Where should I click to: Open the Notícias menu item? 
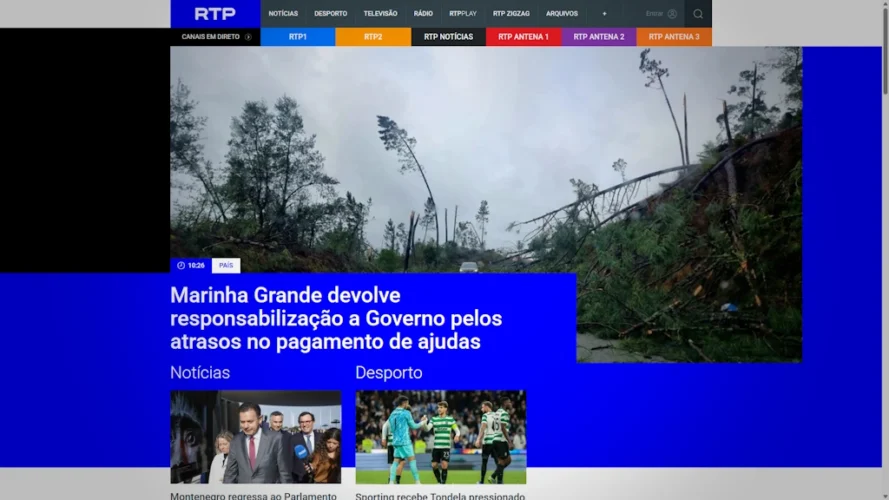coord(283,14)
